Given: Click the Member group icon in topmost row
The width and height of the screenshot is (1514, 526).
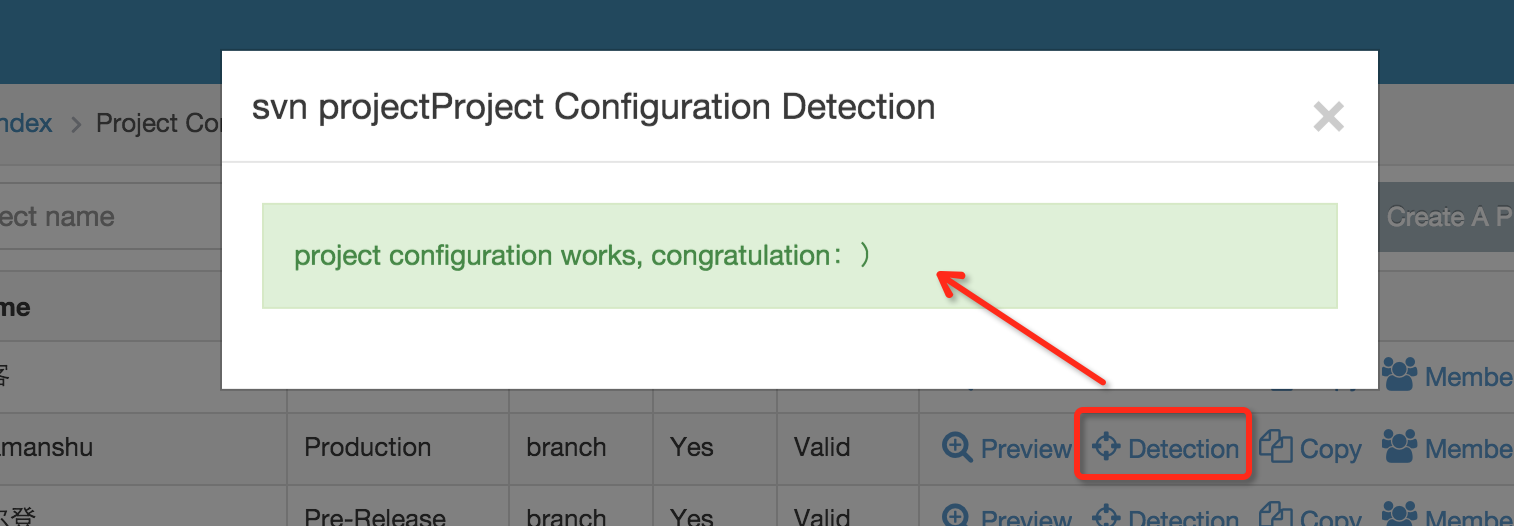Looking at the screenshot, I should click(1400, 375).
